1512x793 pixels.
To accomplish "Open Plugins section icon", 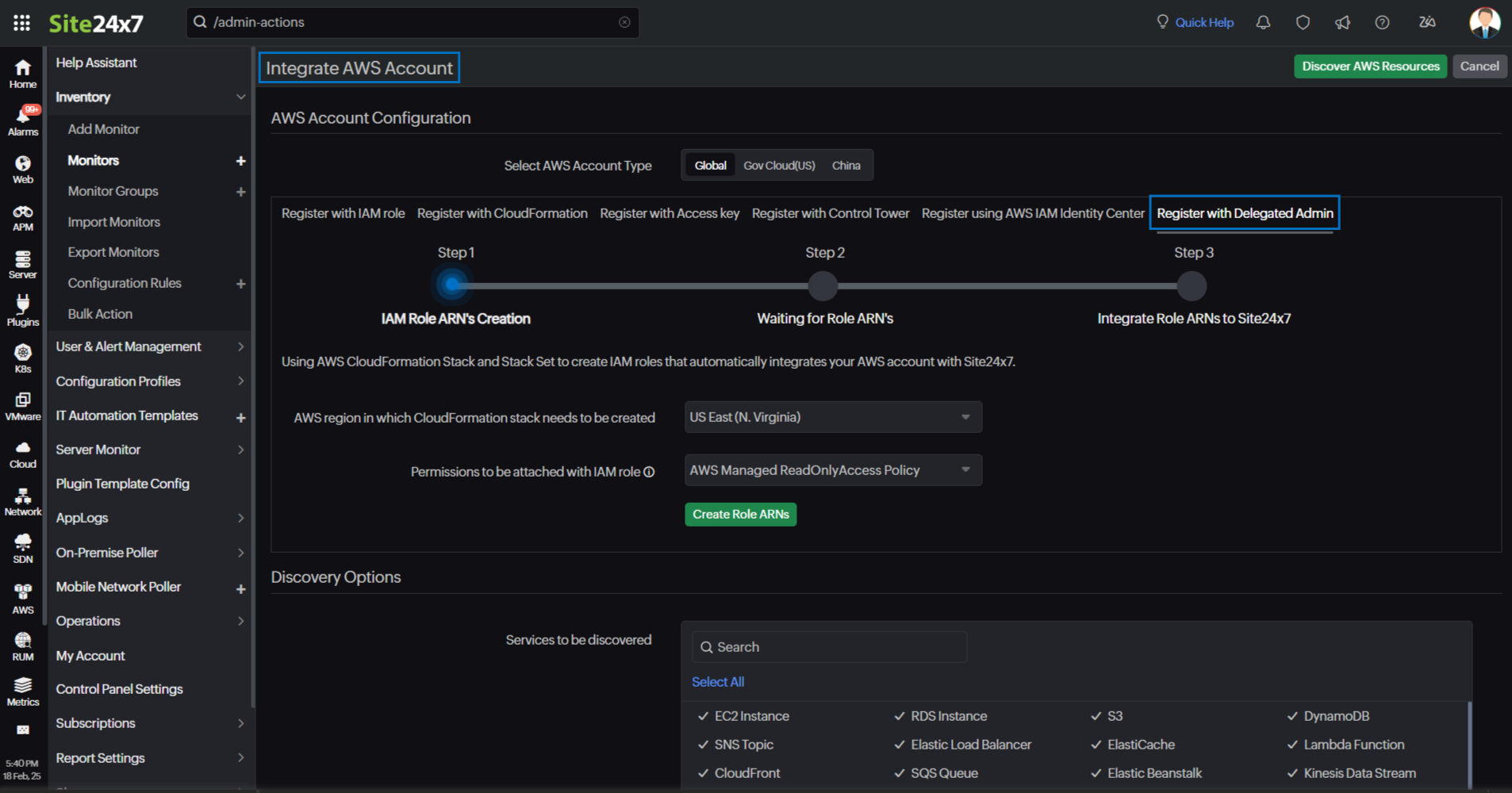I will click(x=23, y=311).
